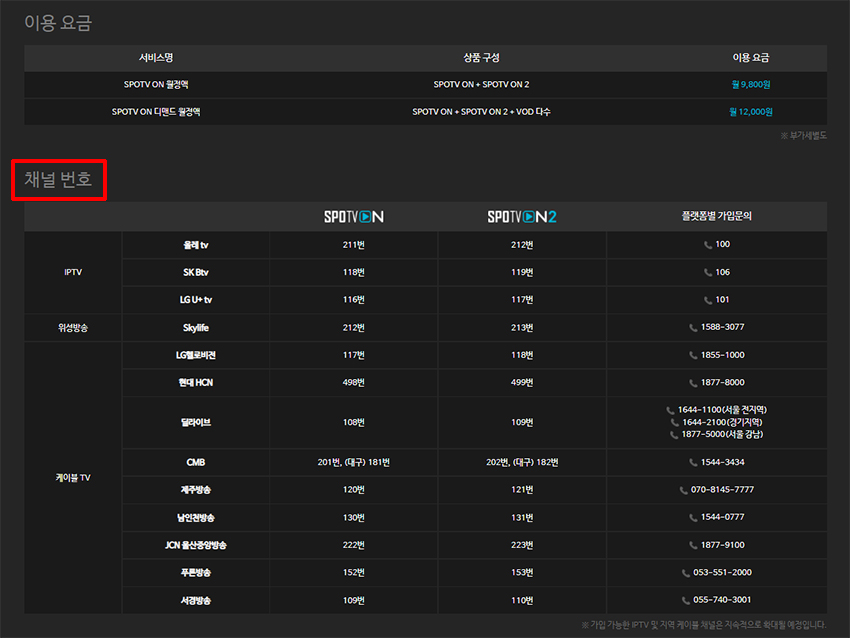This screenshot has height=638, width=850.
Task: Click the 부가세별도 note
Action: (x=803, y=136)
